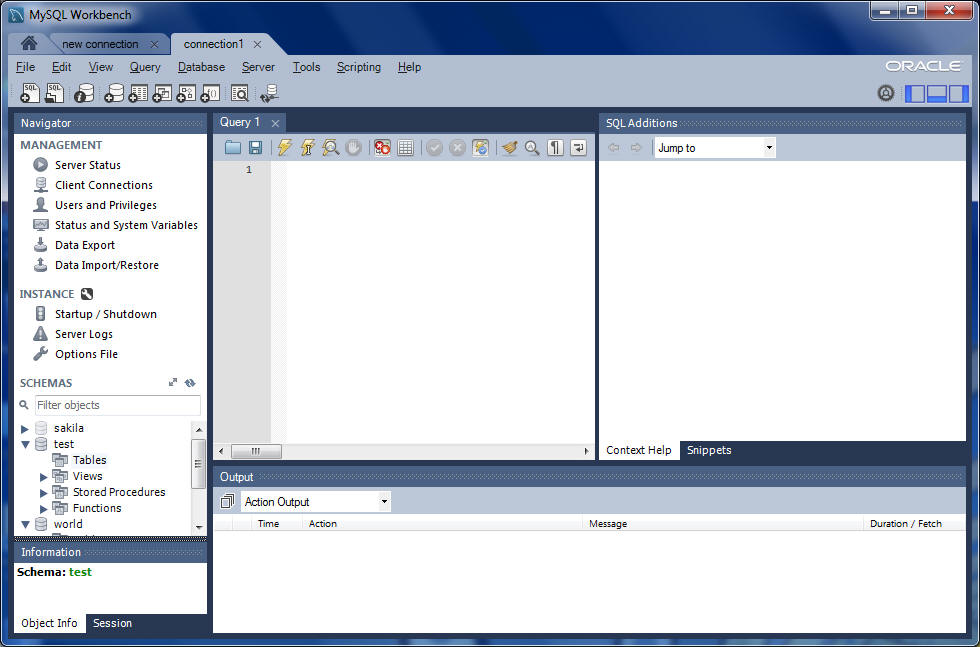The height and width of the screenshot is (647, 980).
Task: Toggle invisible characters pilcrow icon
Action: pos(555,148)
